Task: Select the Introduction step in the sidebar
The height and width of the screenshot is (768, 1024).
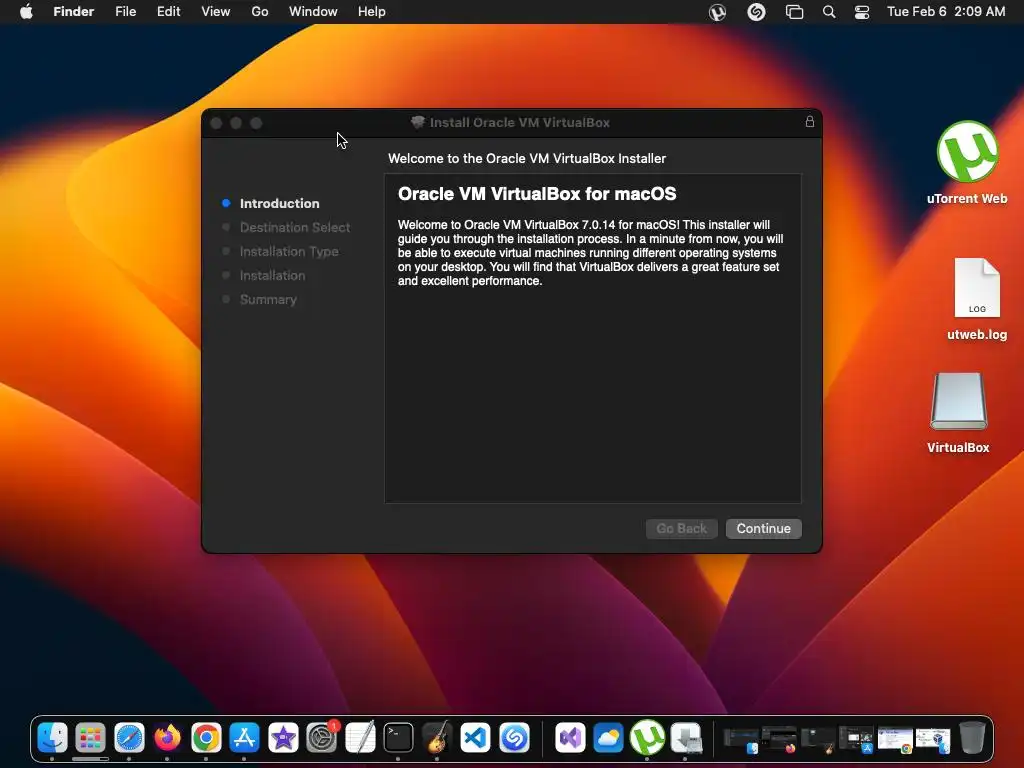Action: click(280, 203)
